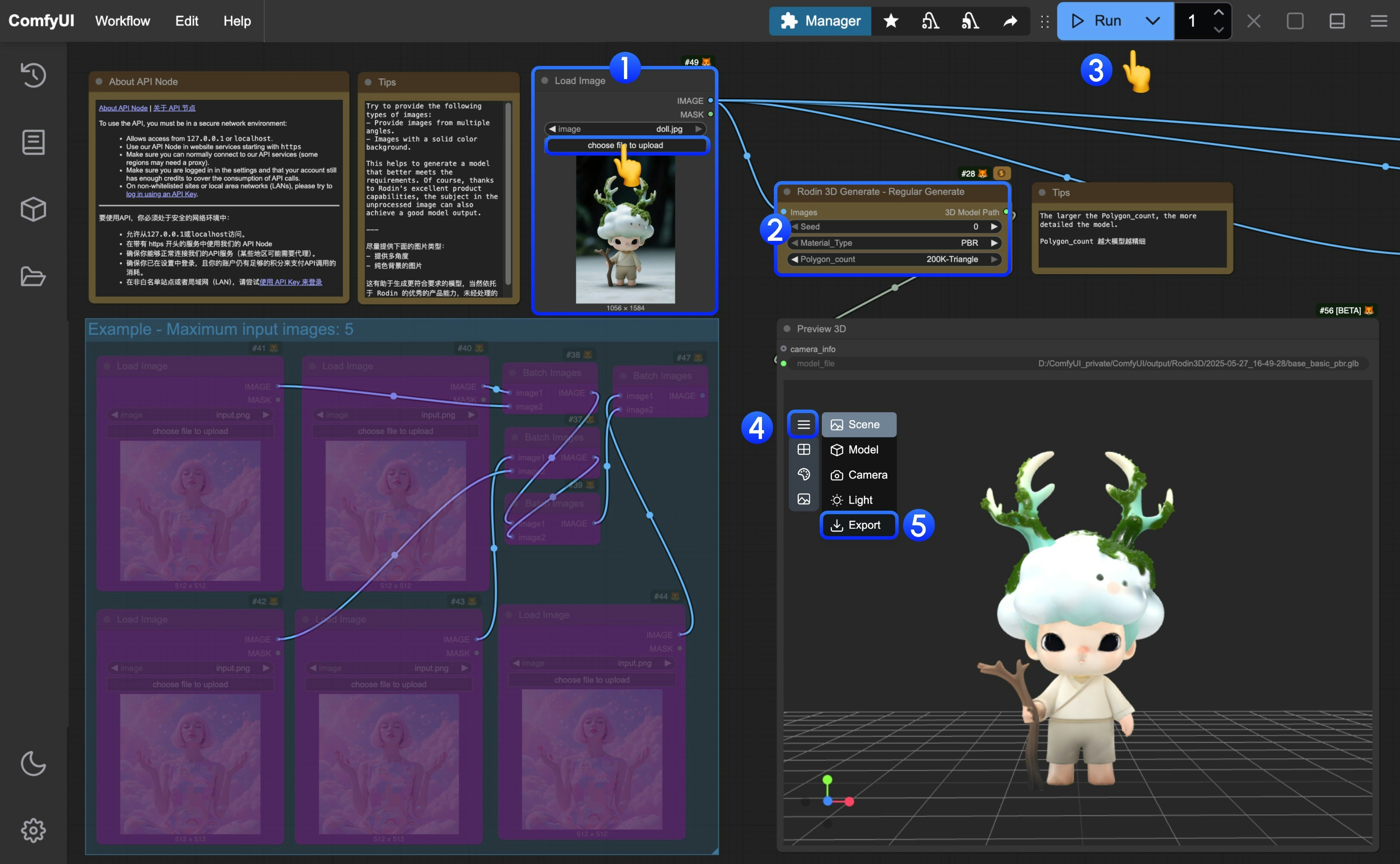Toggle focus mode with the square icon top right
The image size is (1400, 864).
[x=1295, y=21]
